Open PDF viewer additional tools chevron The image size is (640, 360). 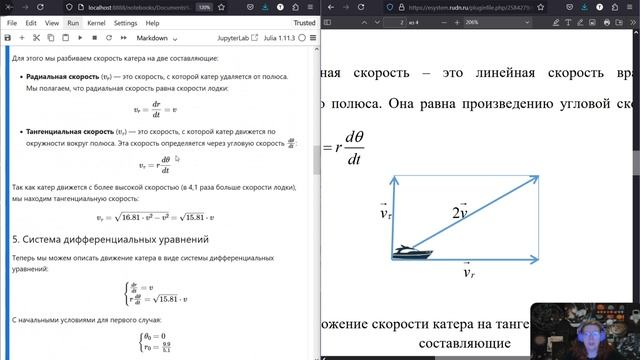[633, 23]
